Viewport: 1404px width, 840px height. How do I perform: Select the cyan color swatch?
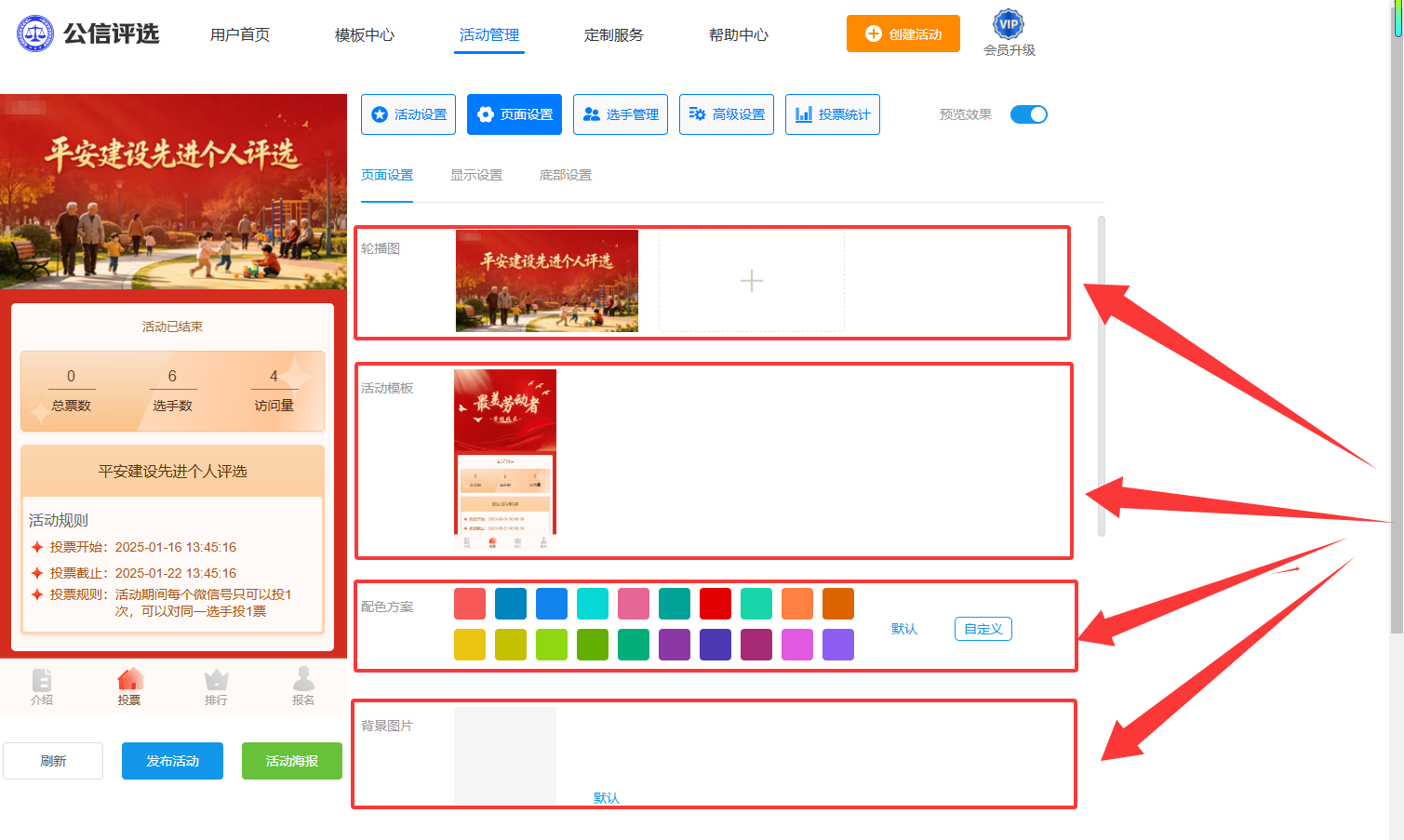593,604
